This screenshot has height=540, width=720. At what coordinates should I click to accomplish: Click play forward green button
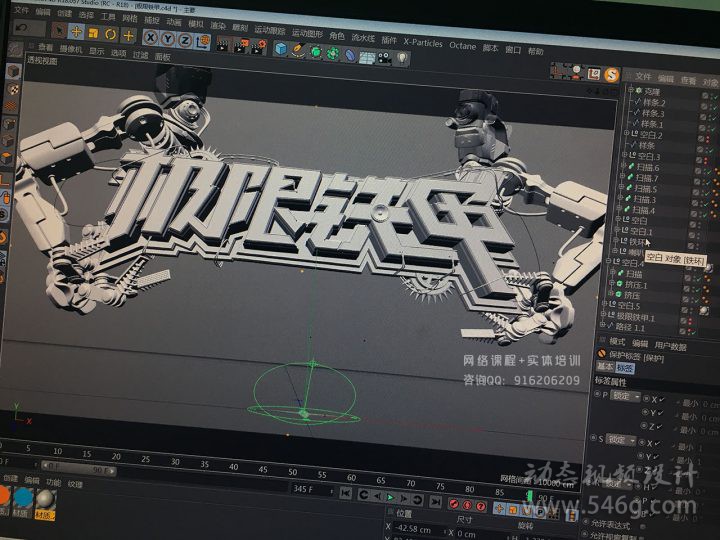click(x=390, y=497)
